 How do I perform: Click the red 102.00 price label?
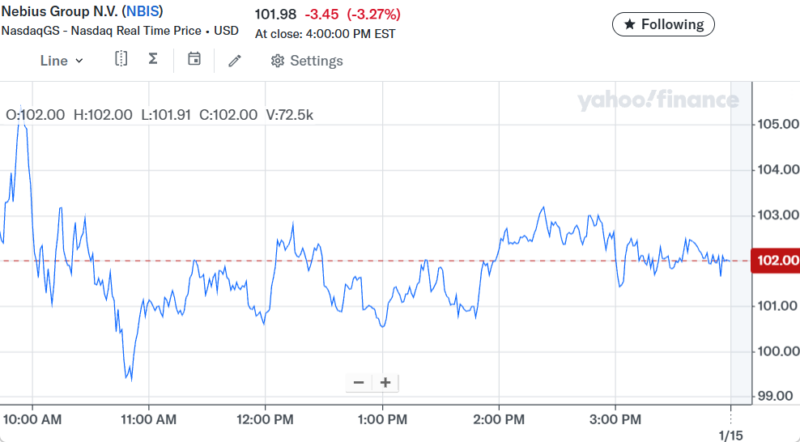pos(777,261)
